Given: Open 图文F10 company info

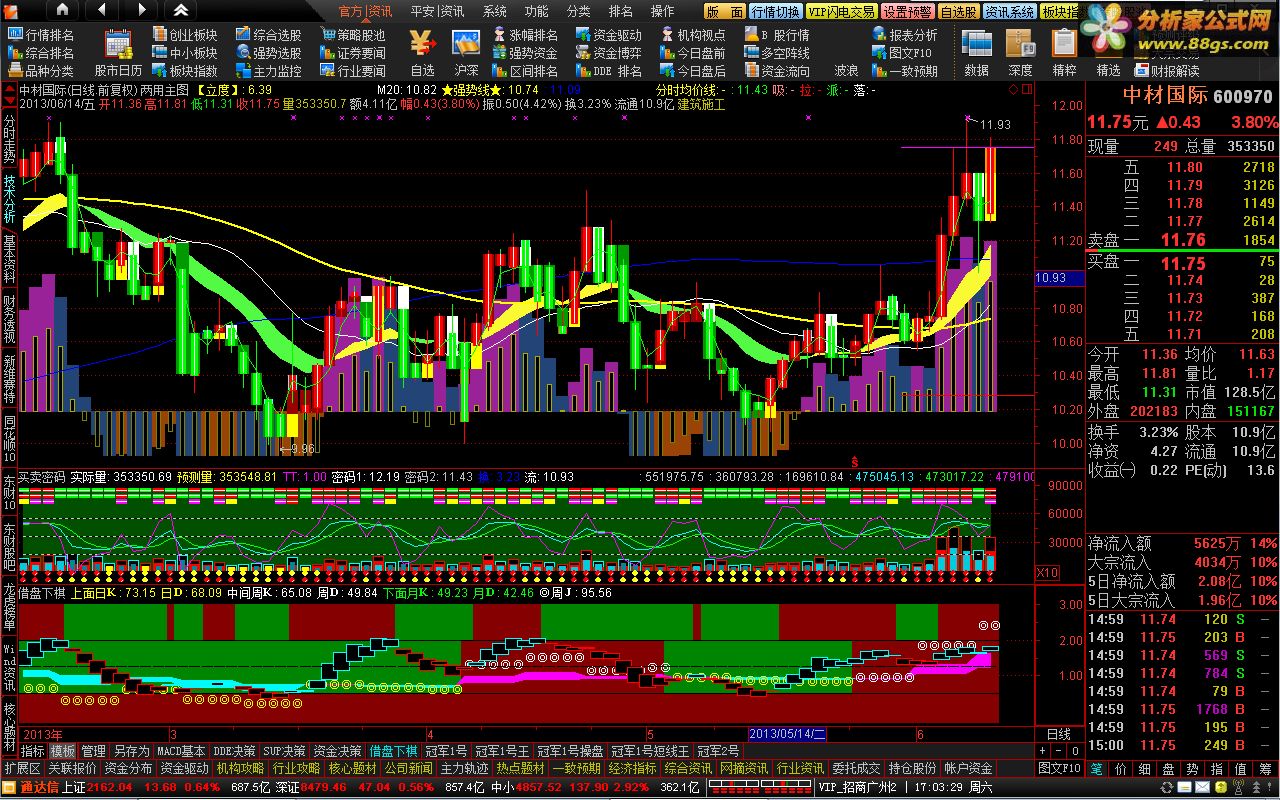Looking at the screenshot, I should pyautogui.click(x=901, y=53).
